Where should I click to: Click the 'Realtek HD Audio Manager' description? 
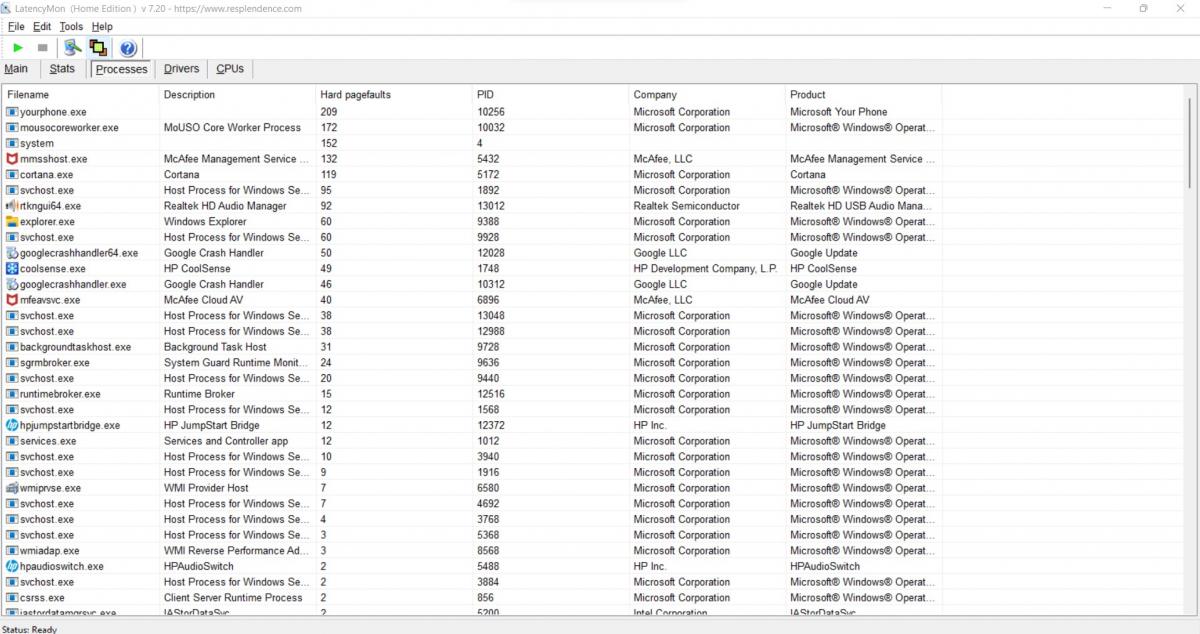[225, 206]
